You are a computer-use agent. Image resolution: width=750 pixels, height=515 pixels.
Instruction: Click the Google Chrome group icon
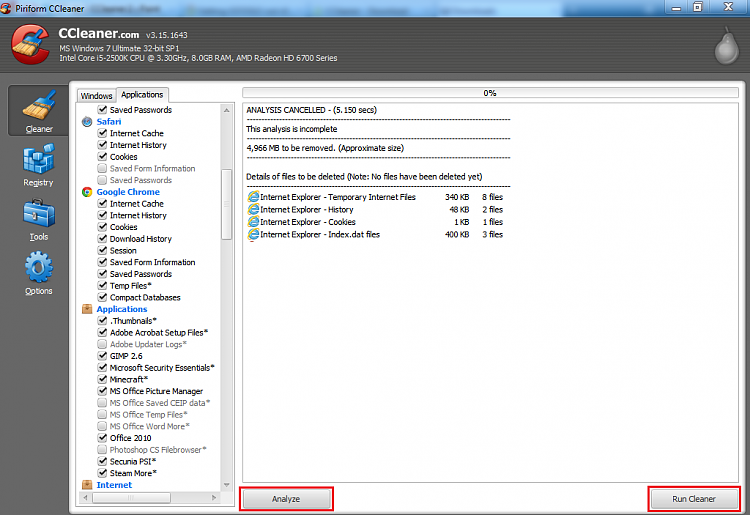tap(87, 192)
